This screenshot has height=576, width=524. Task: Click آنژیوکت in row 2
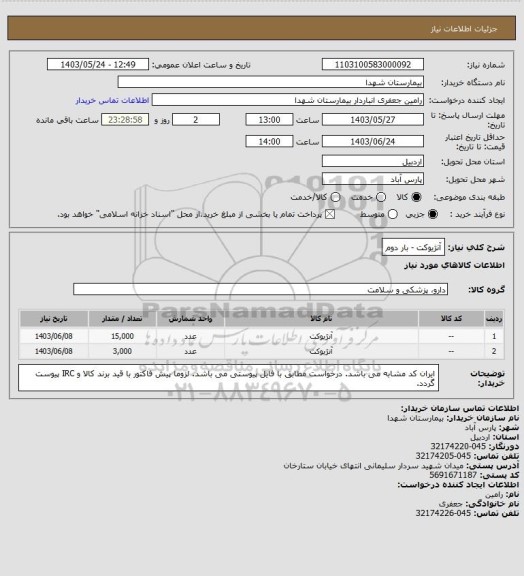(x=321, y=352)
